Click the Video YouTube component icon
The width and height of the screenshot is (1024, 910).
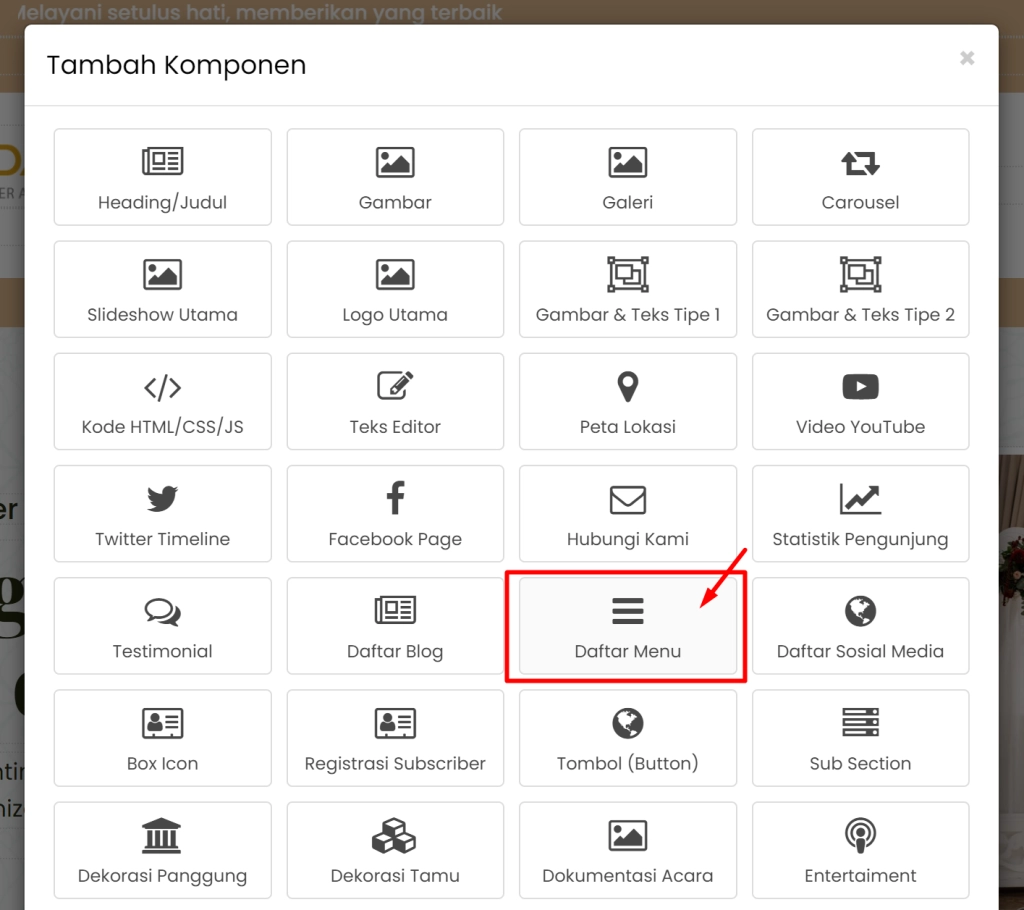point(860,388)
